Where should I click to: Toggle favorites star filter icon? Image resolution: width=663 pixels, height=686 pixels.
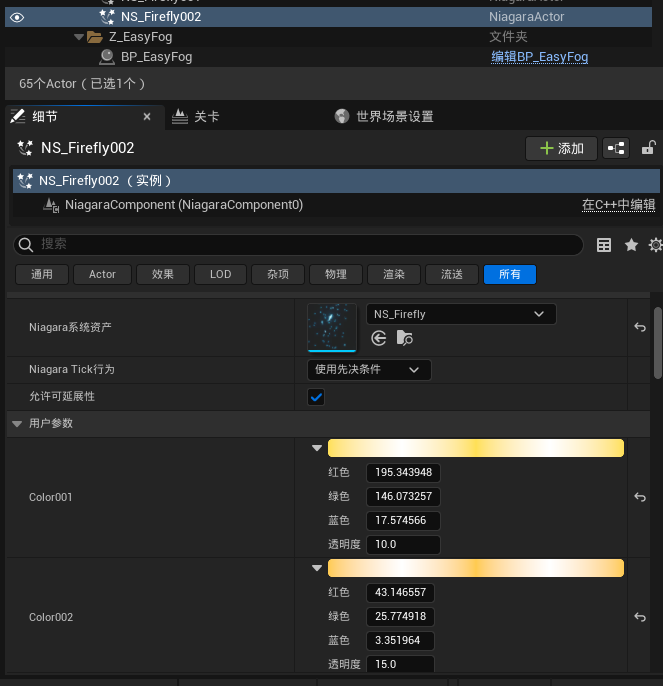631,245
